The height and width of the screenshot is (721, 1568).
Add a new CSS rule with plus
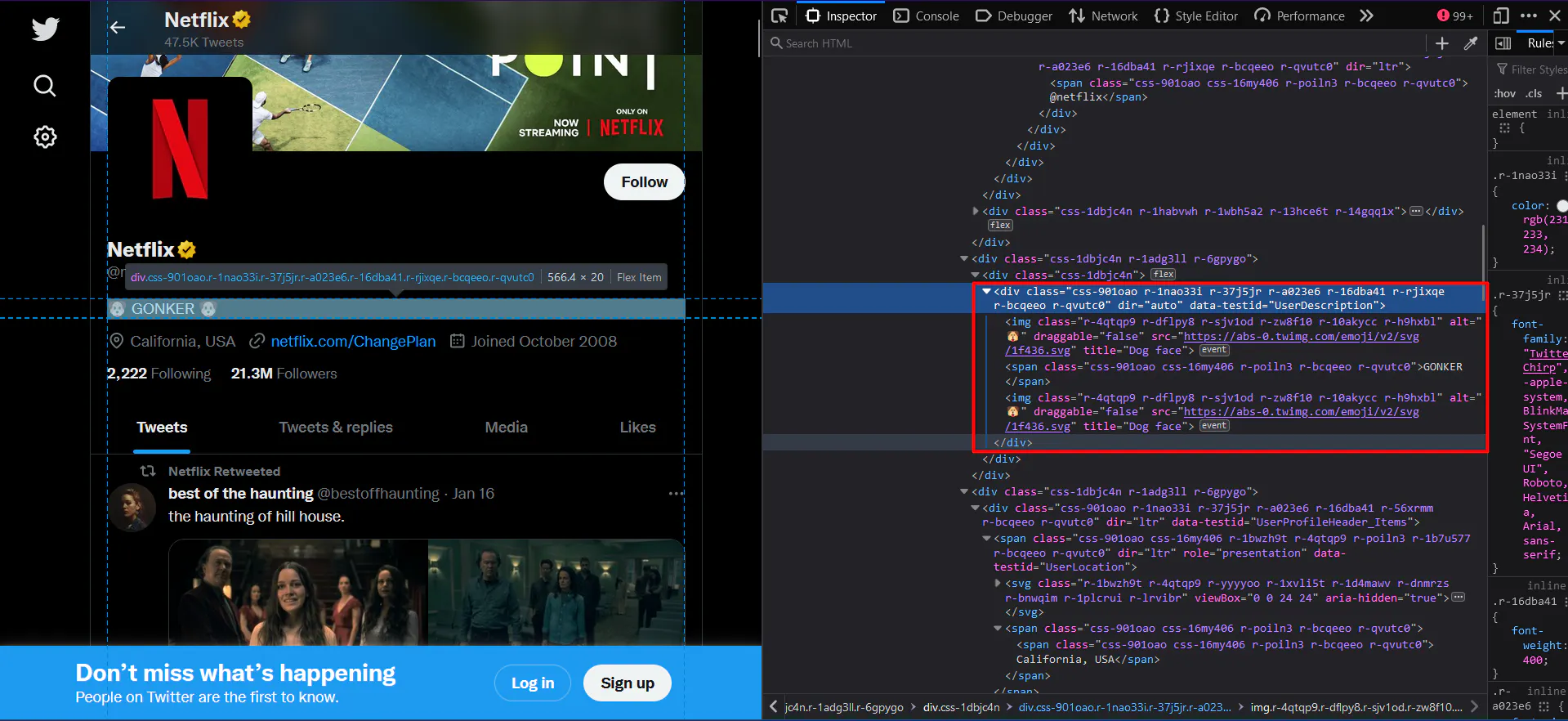point(1561,93)
